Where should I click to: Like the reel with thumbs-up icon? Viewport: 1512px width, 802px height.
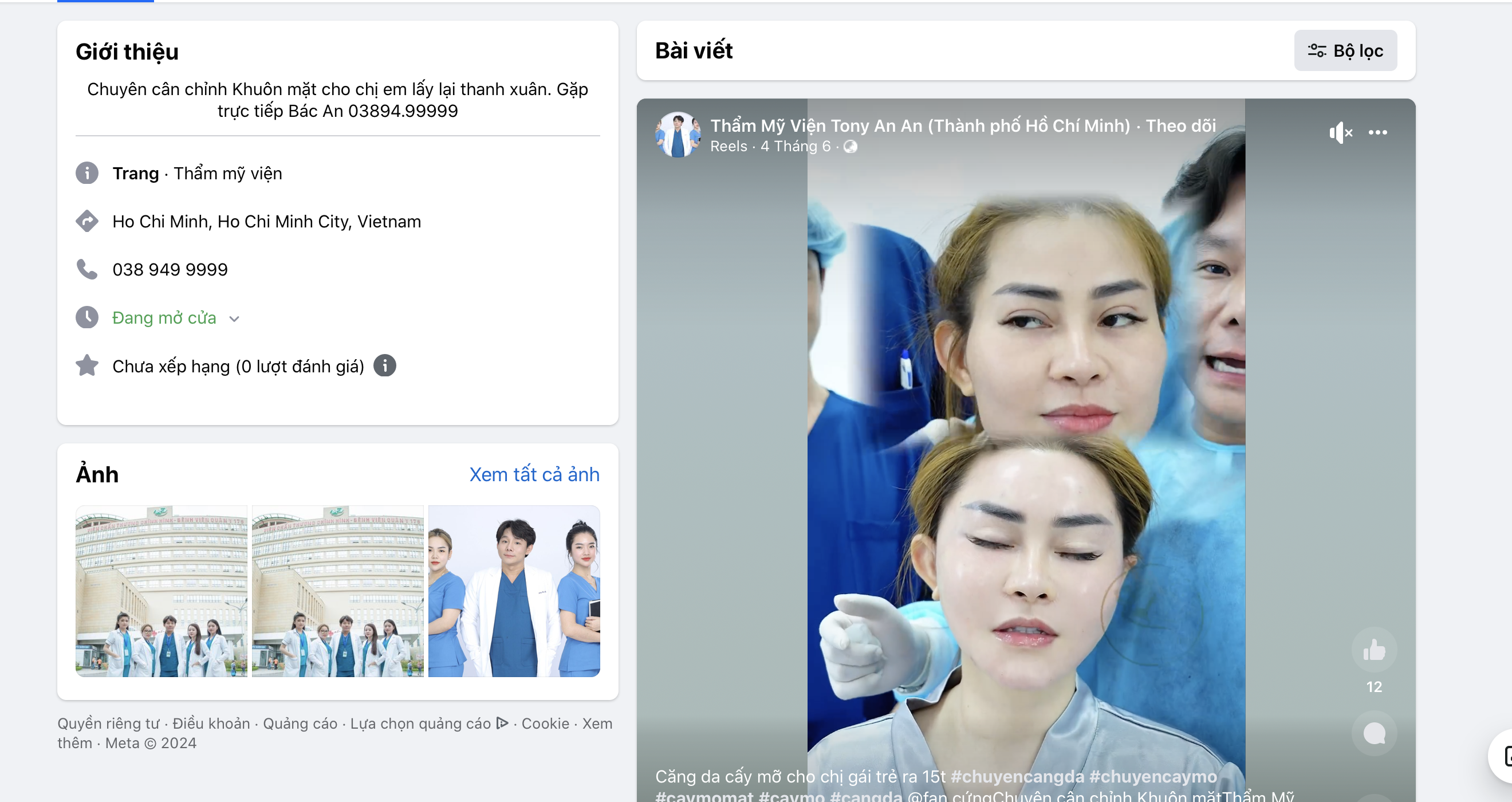(1373, 650)
